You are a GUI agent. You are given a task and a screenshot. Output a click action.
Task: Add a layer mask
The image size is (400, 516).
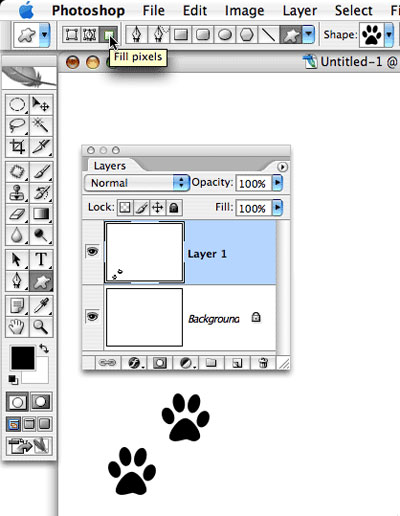coord(160,363)
